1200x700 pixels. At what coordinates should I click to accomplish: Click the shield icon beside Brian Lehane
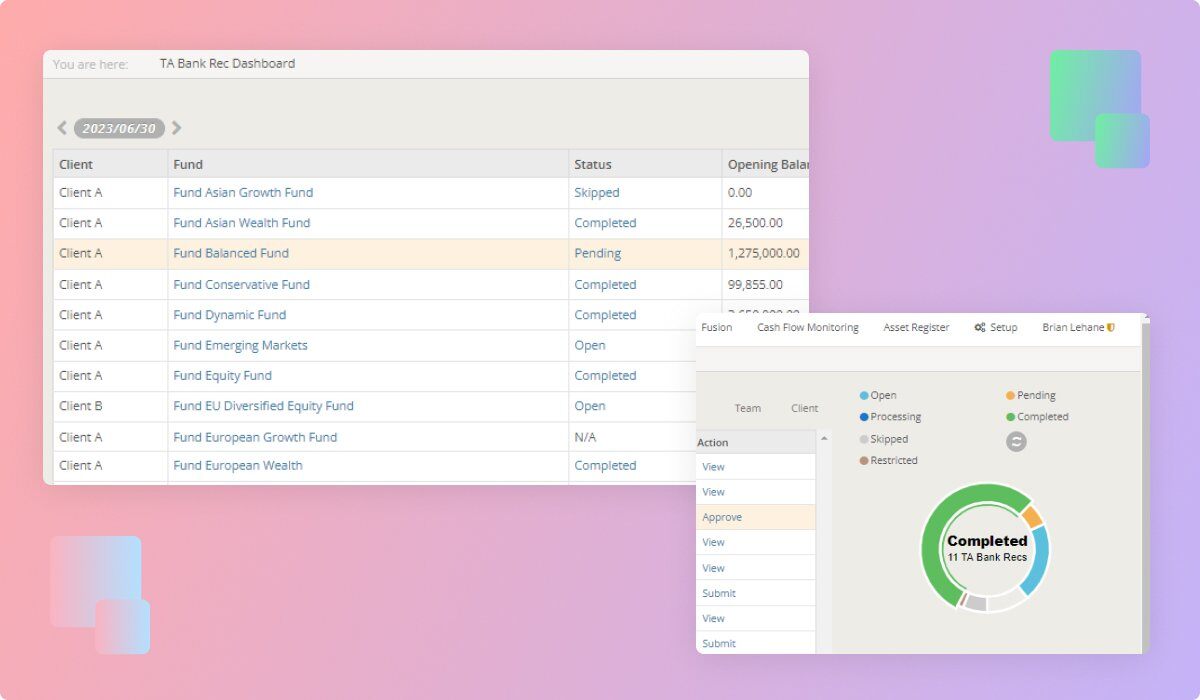[x=1111, y=328]
